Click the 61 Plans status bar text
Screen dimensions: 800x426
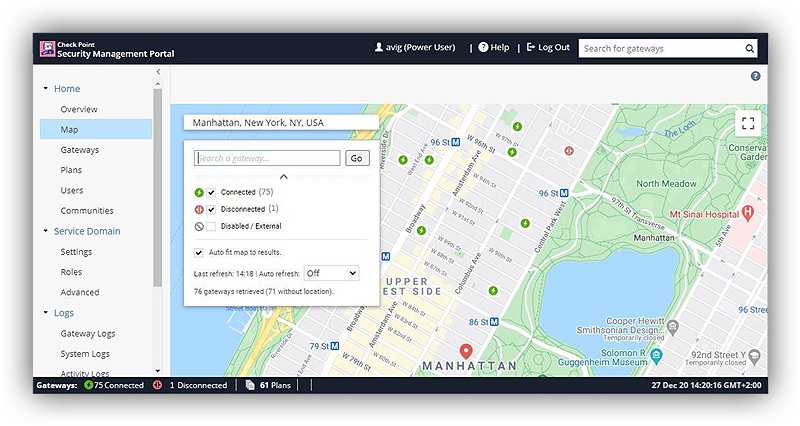pos(275,385)
